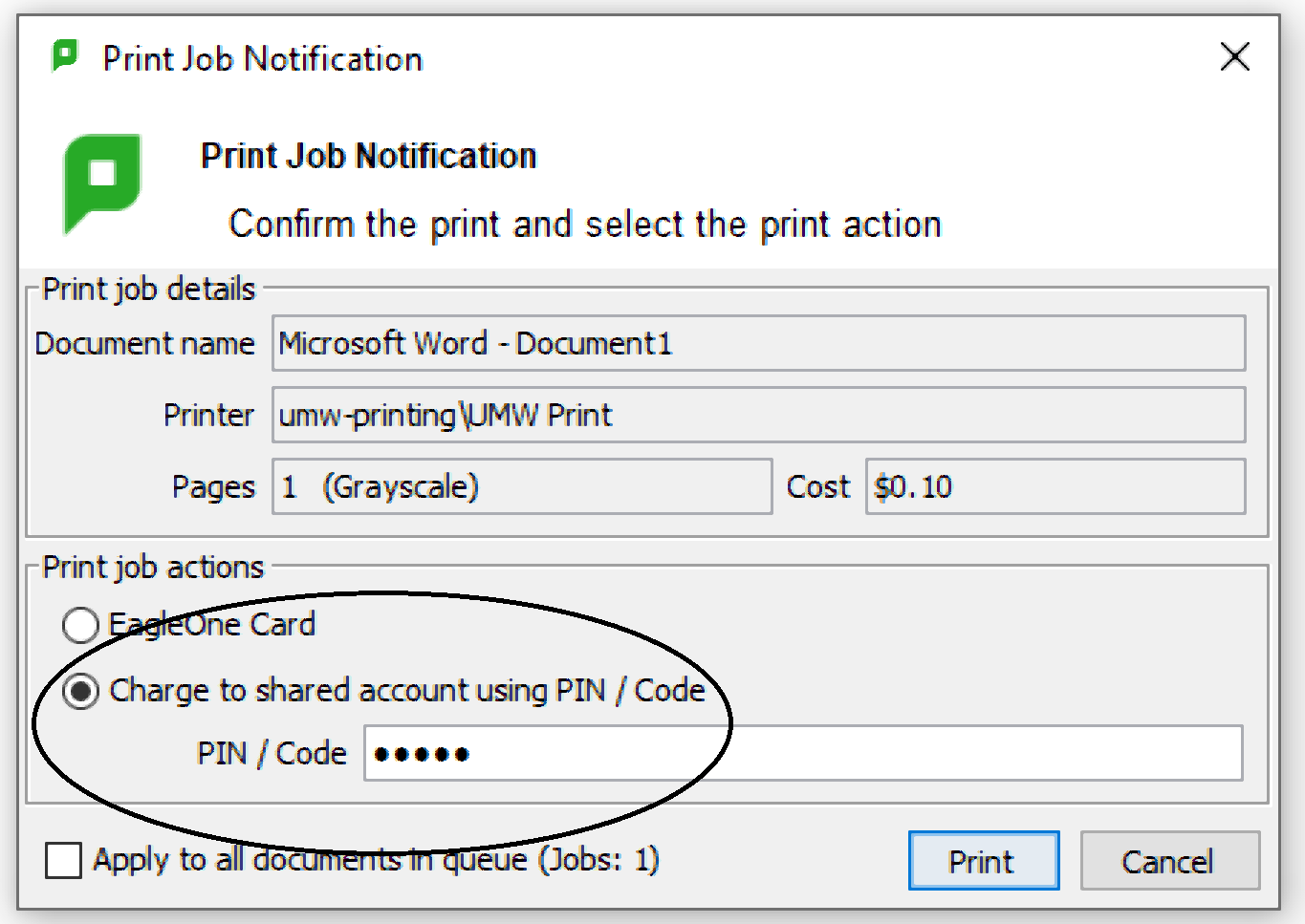
Task: Click the dots in the PIN entry box
Action: [x=421, y=754]
